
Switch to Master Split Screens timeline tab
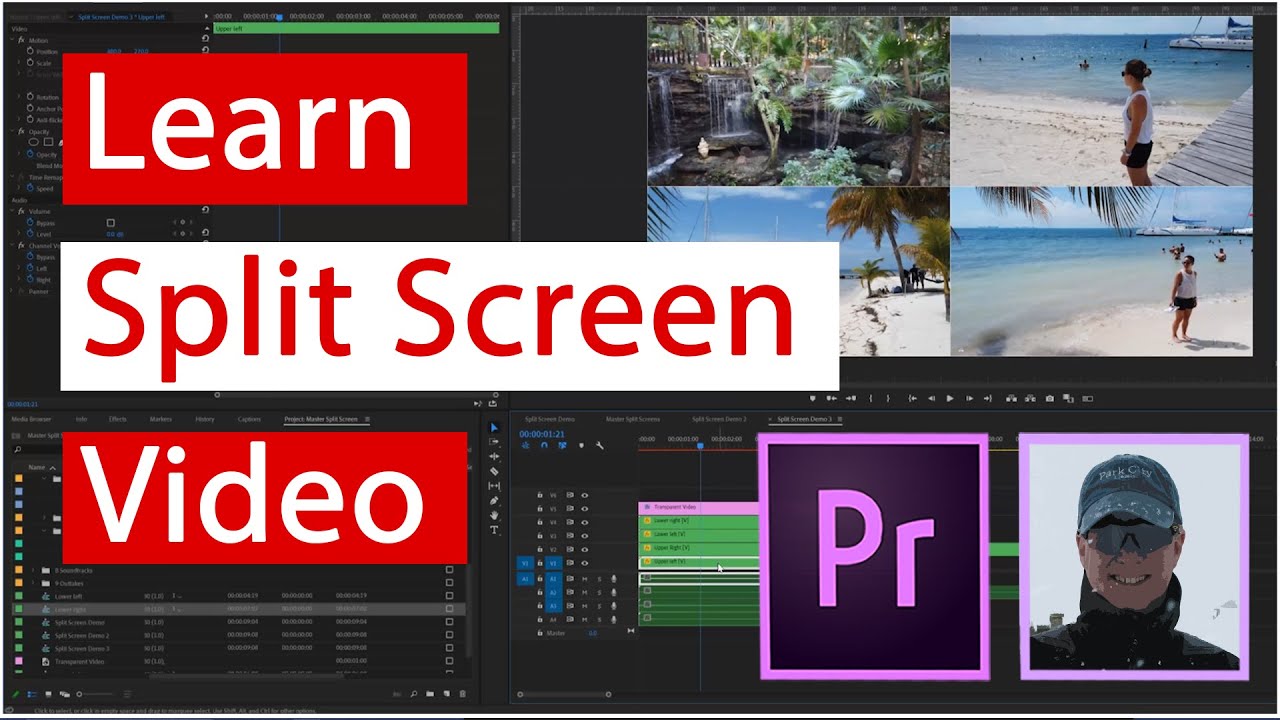click(x=632, y=419)
